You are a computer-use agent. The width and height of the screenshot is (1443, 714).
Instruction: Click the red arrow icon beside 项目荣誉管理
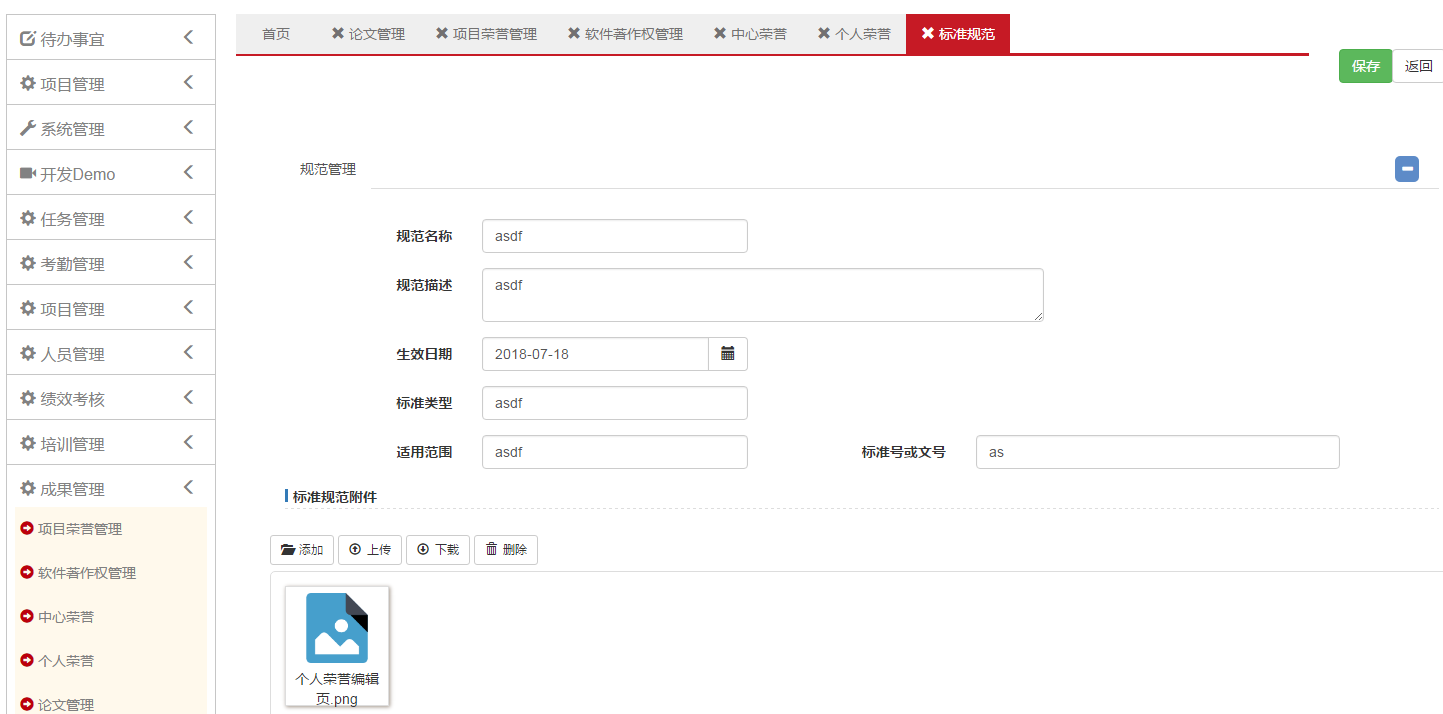click(27, 528)
